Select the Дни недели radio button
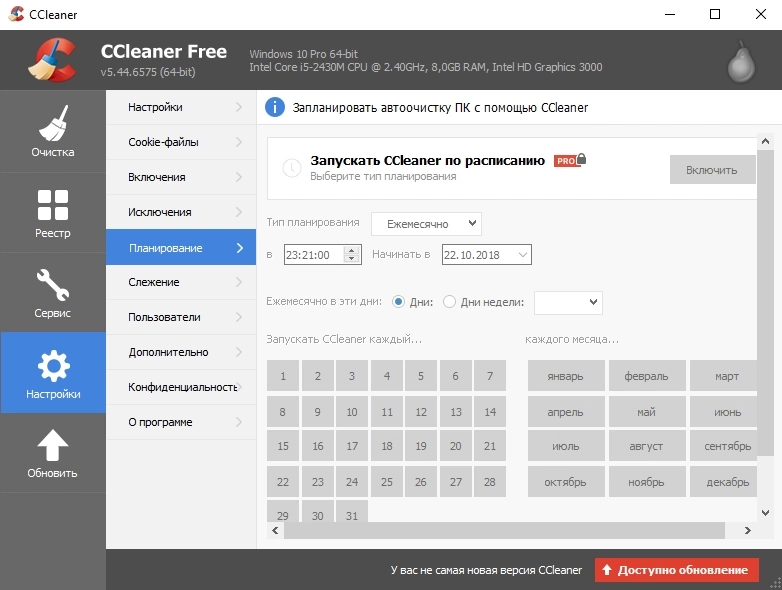Image resolution: width=782 pixels, height=590 pixels. tap(449, 302)
